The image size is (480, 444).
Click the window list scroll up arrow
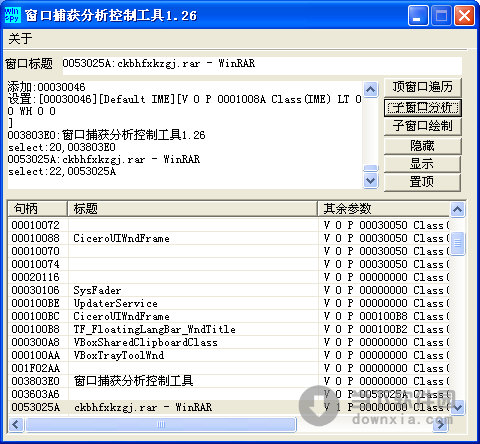click(x=457, y=210)
